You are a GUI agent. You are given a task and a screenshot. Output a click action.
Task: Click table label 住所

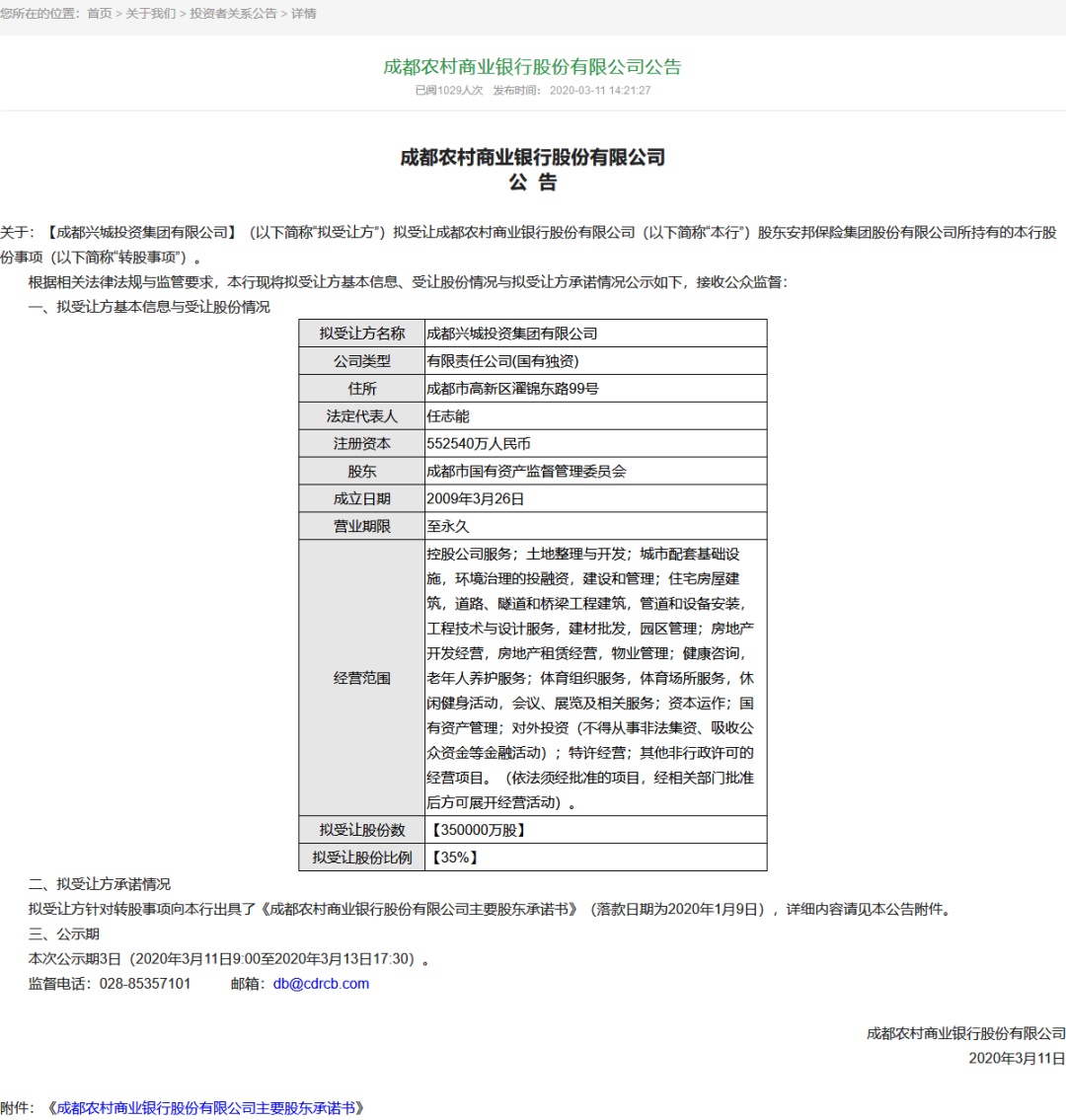362,389
